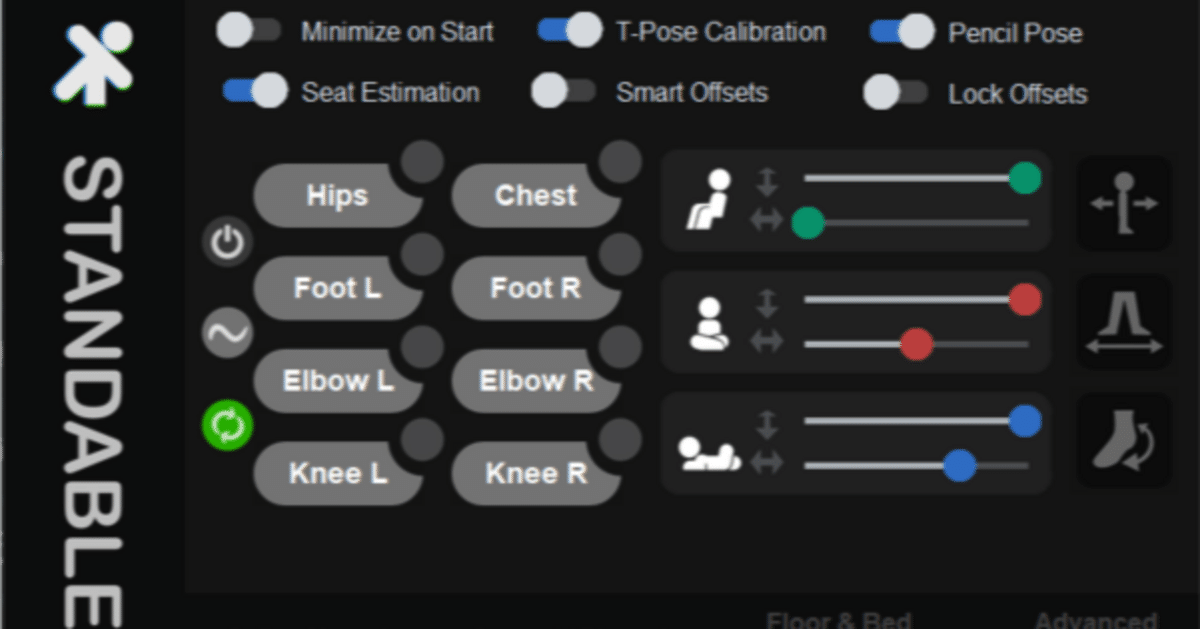The width and height of the screenshot is (1200, 629).
Task: Enable the Minimize on Start toggle
Action: (249, 31)
